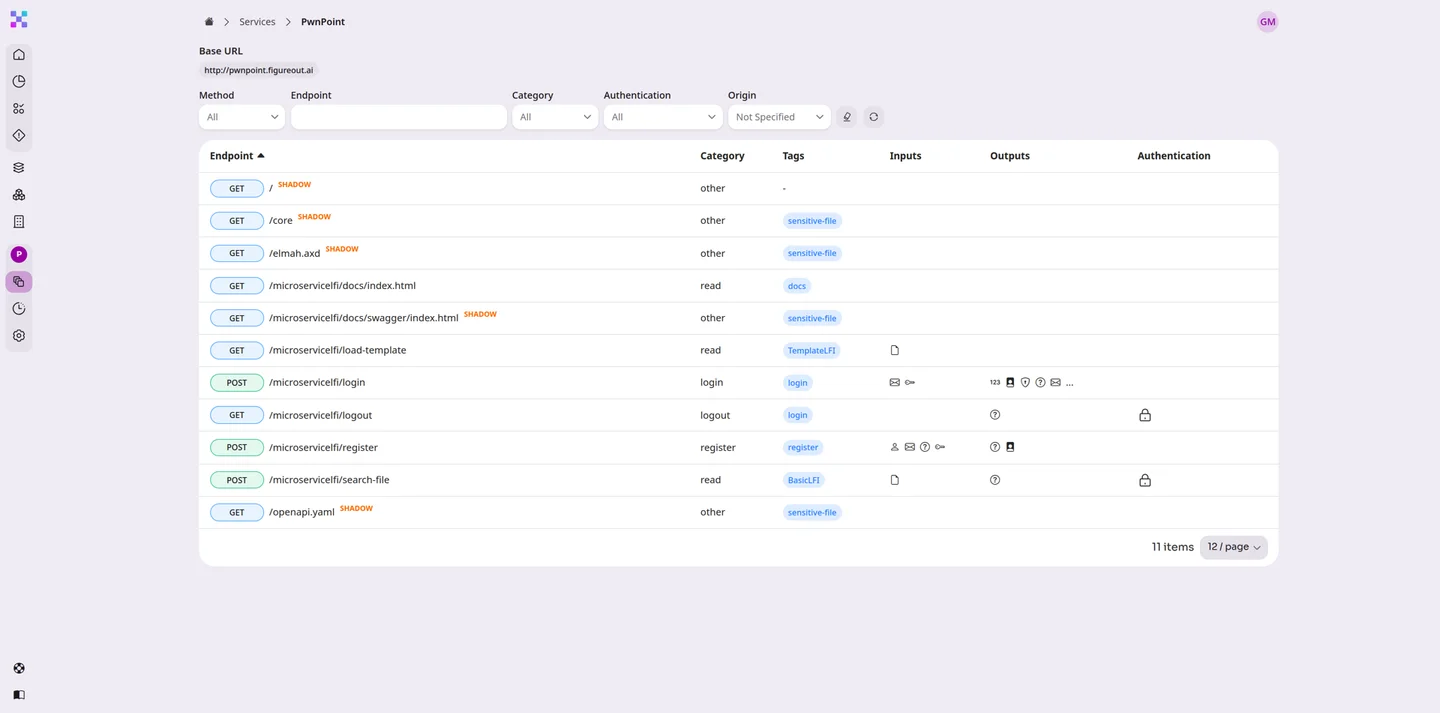
Task: Click the key input icon on the login row
Action: (910, 383)
